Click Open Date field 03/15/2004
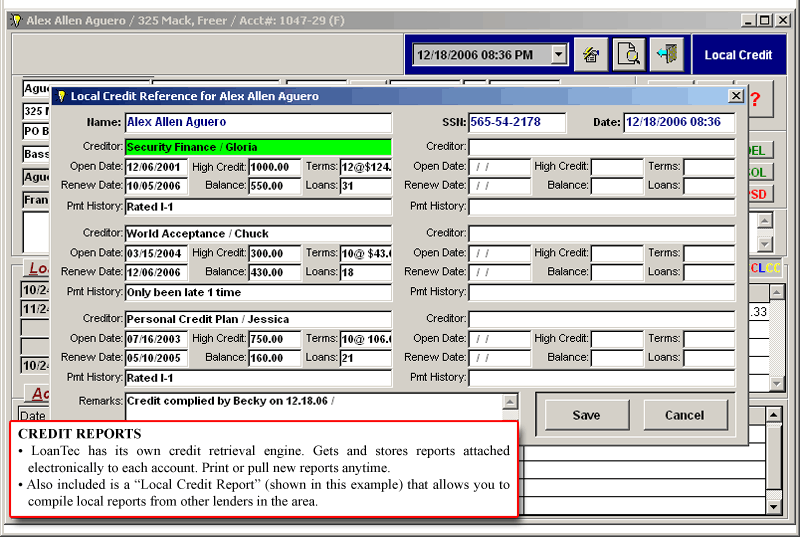The image size is (800, 537). [x=156, y=253]
